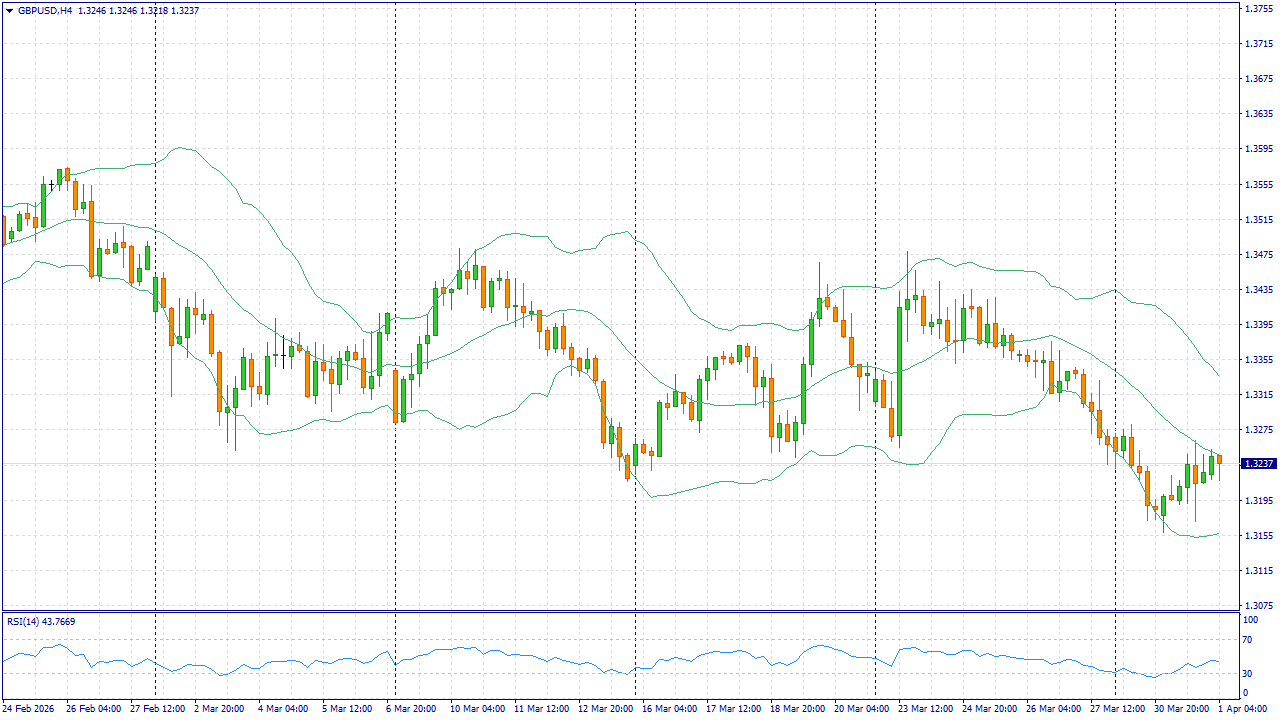The height and width of the screenshot is (720, 1280).
Task: Click the 1.3595 price axis label
Action: click(1257, 150)
